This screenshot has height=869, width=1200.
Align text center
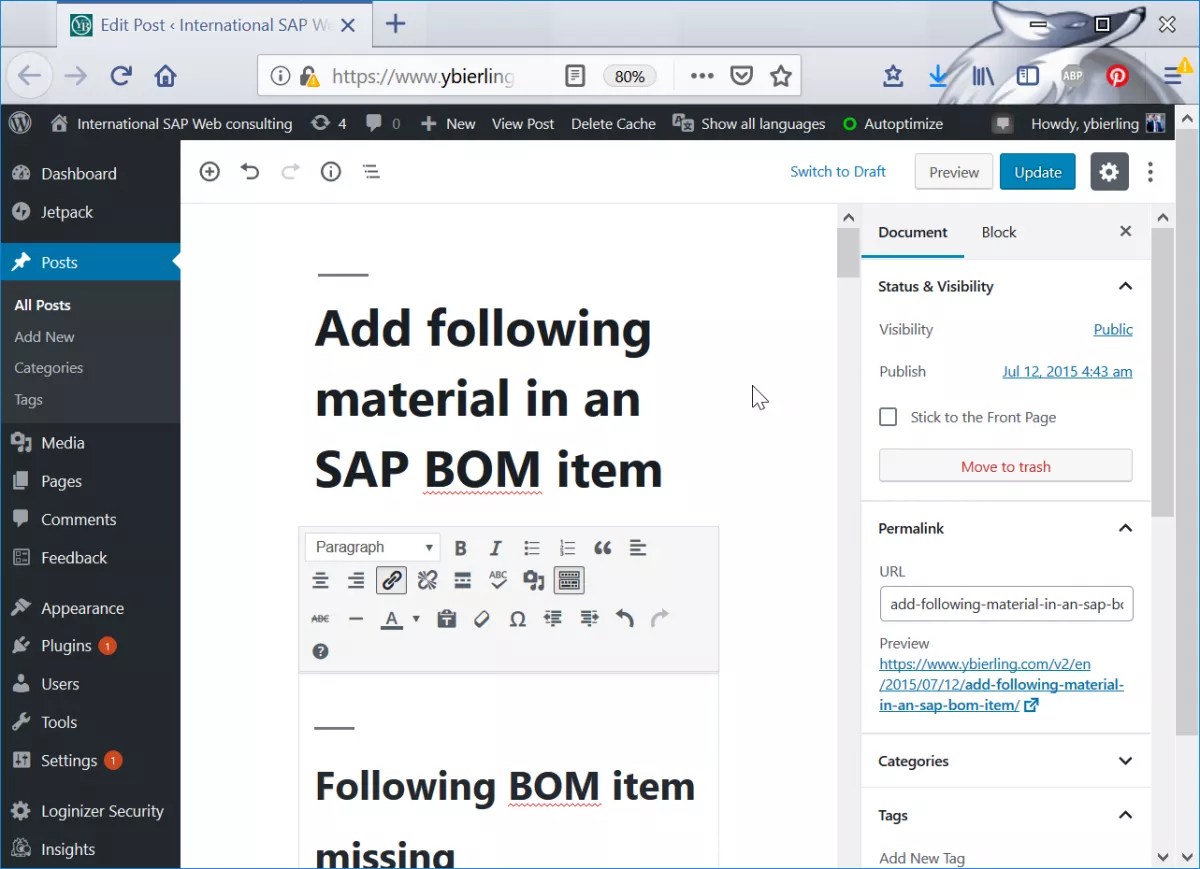320,581
